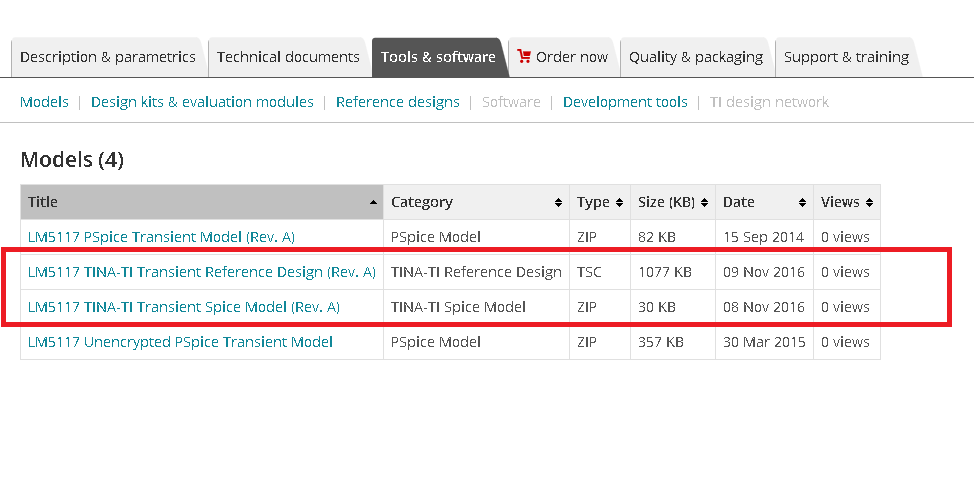Open the Support & training tab
Viewport: 974px width, 497px height.
pos(846,57)
